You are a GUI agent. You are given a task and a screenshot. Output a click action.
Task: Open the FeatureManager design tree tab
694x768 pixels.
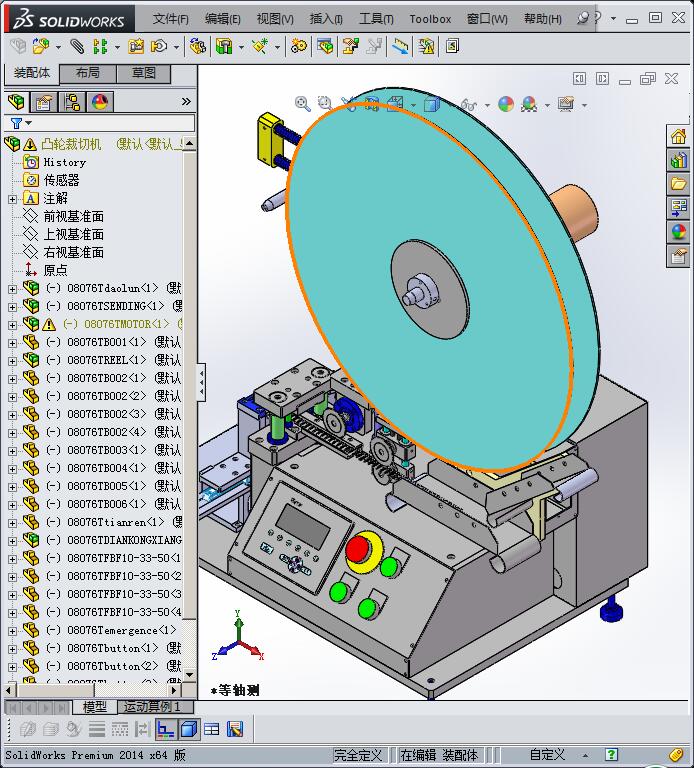(x=17, y=102)
